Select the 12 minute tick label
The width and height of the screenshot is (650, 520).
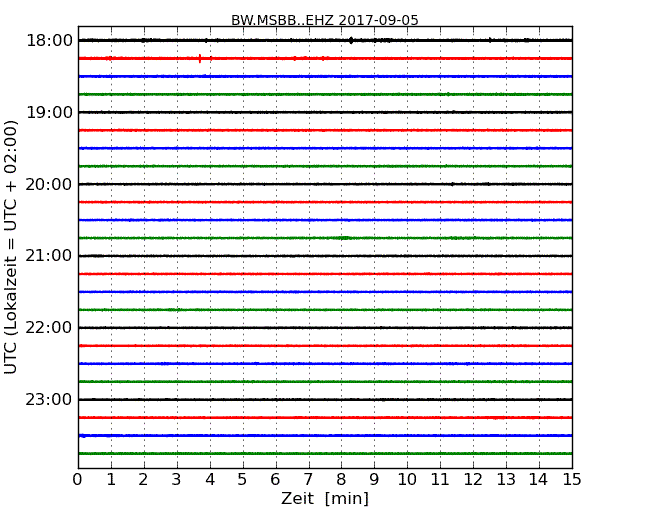tap(473, 479)
